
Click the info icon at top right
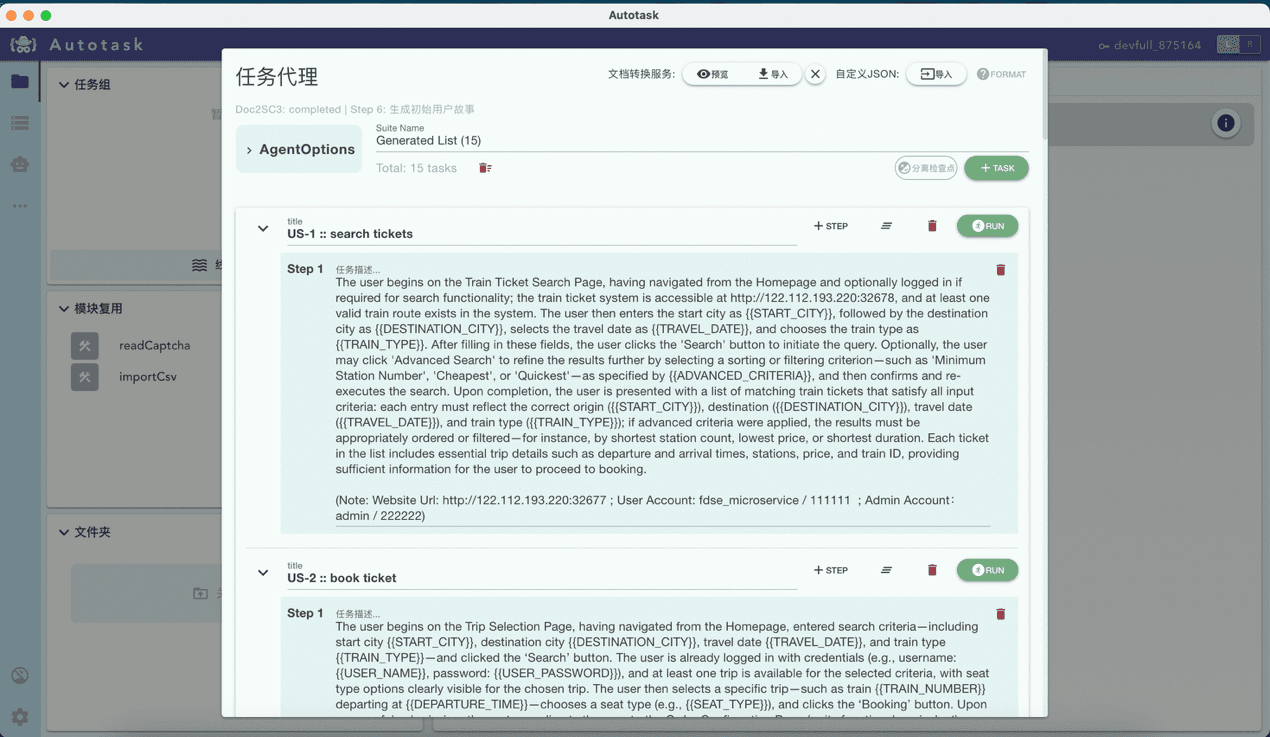[x=1225, y=123]
